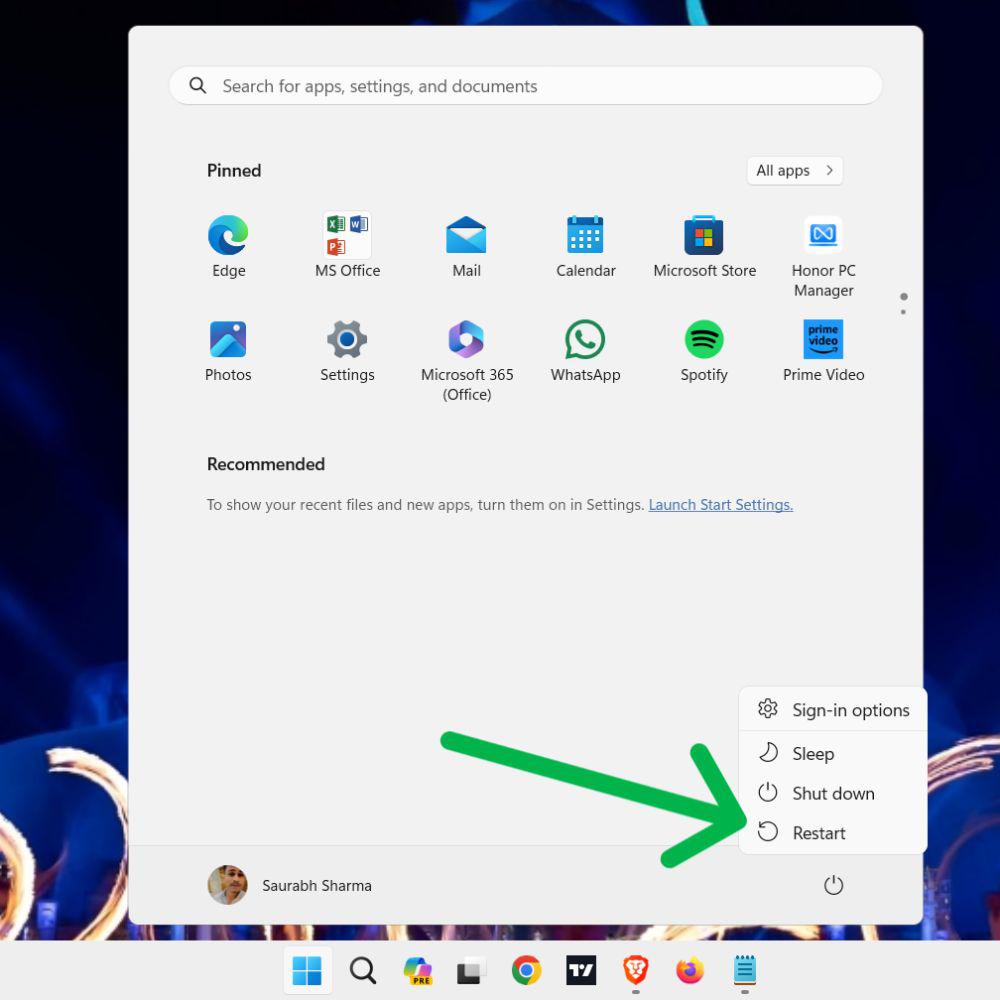Open the Edge browser pinned app
Image resolution: width=1000 pixels, height=1000 pixels.
point(228,246)
